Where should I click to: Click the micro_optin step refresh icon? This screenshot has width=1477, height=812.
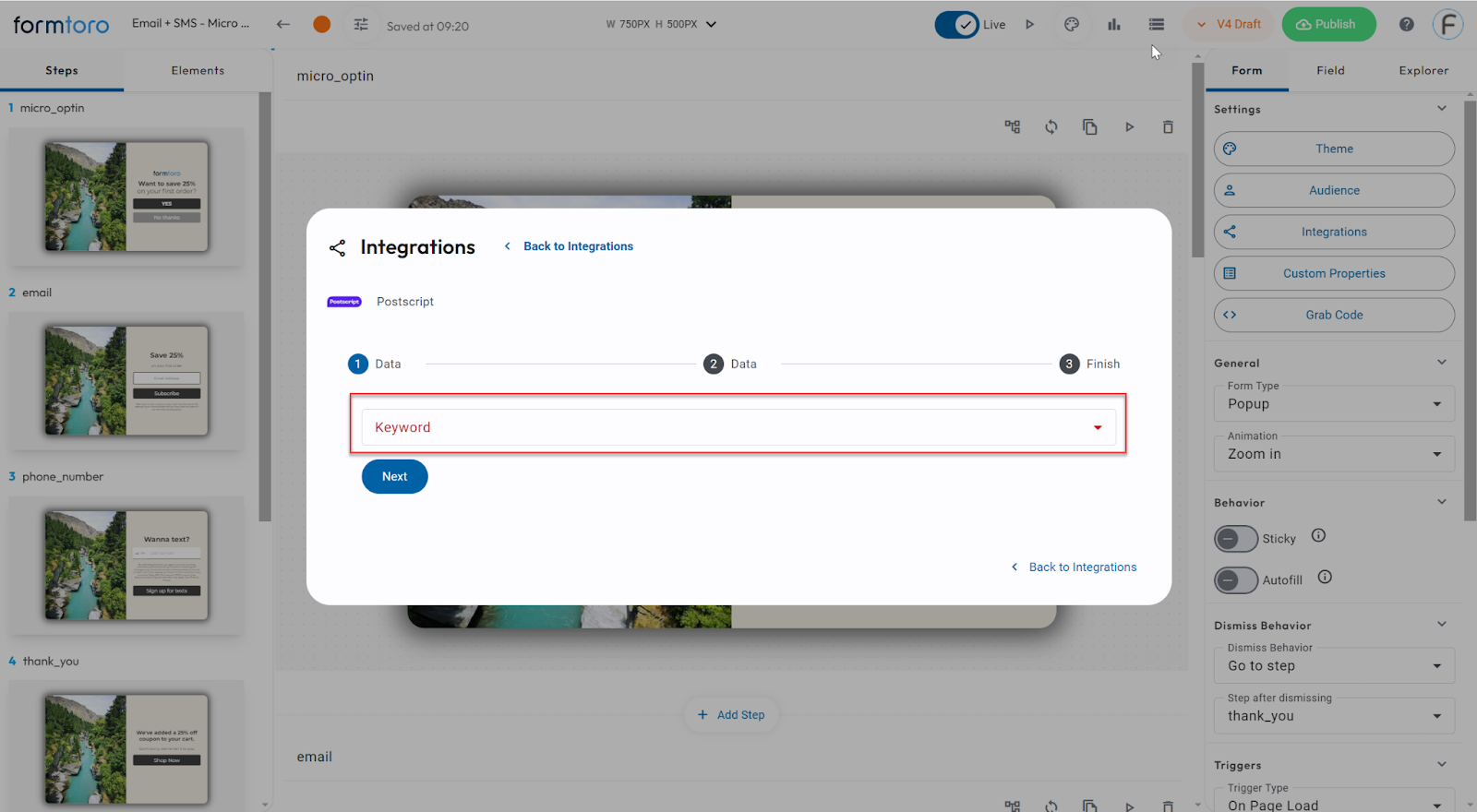tap(1051, 127)
